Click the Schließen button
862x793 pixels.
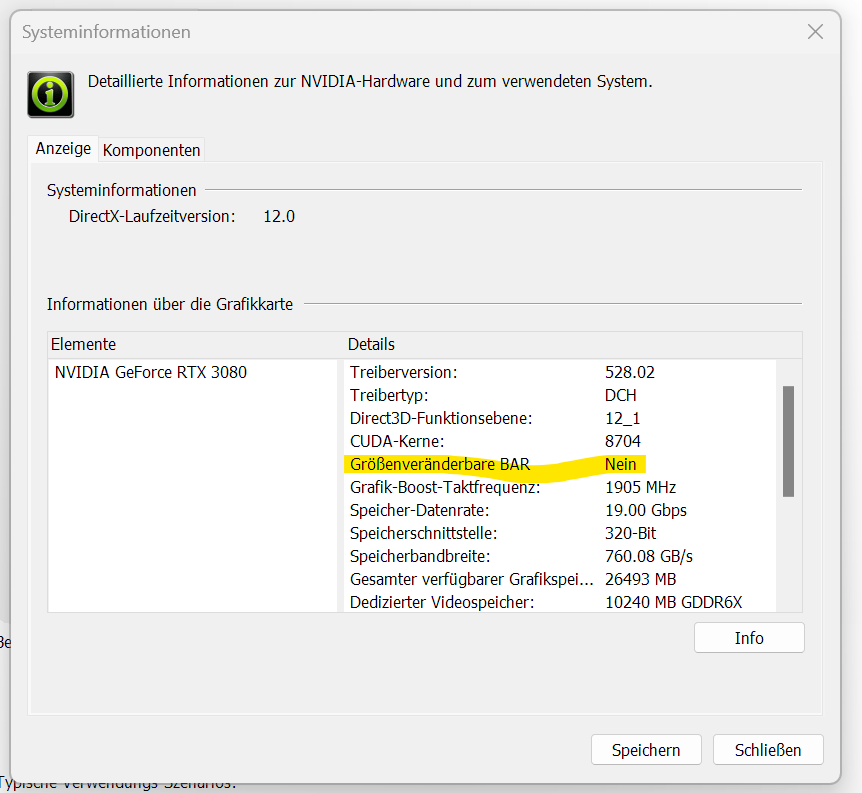pyautogui.click(x=768, y=750)
